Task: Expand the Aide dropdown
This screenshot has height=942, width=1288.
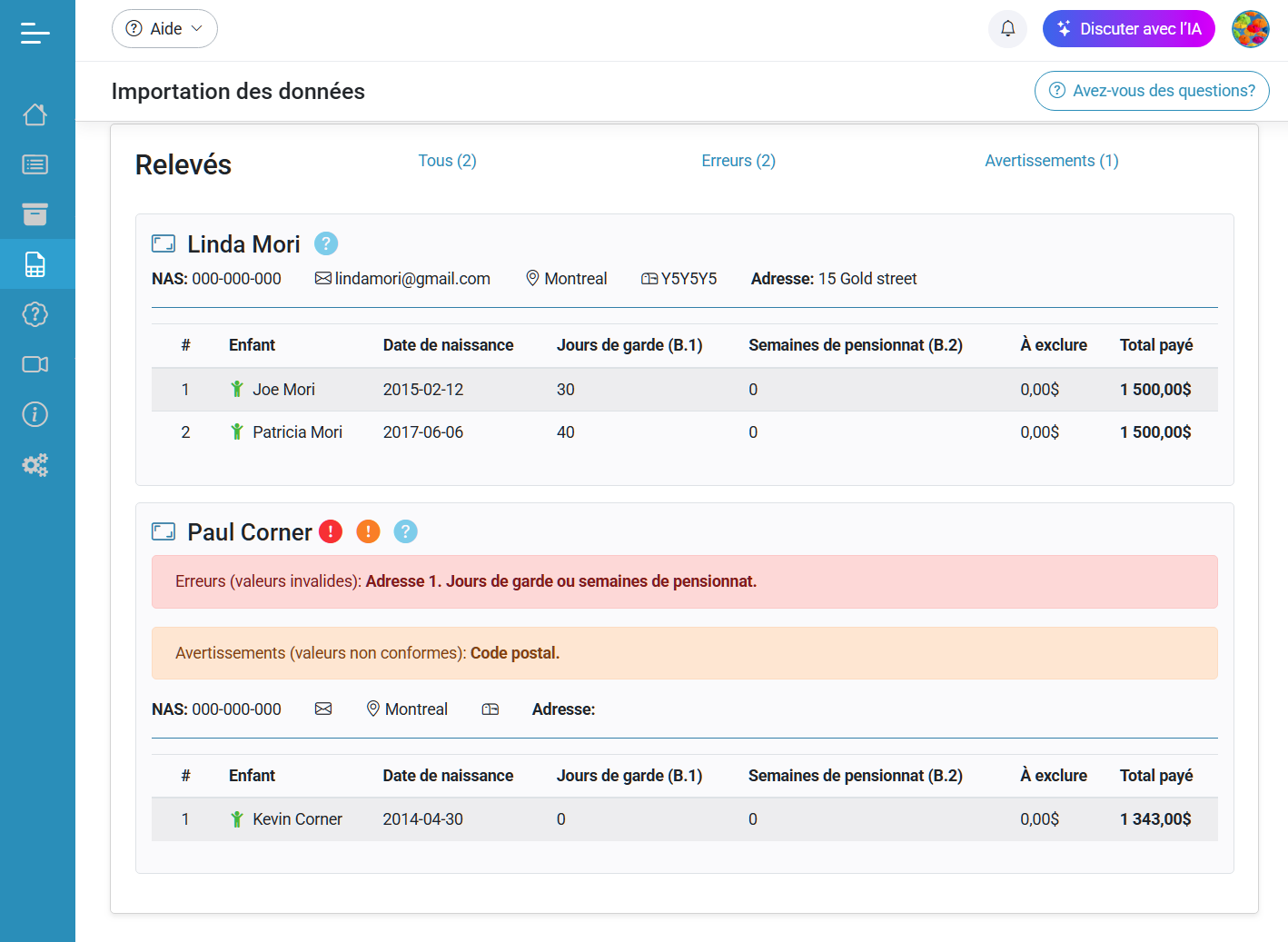Action: pyautogui.click(x=164, y=28)
